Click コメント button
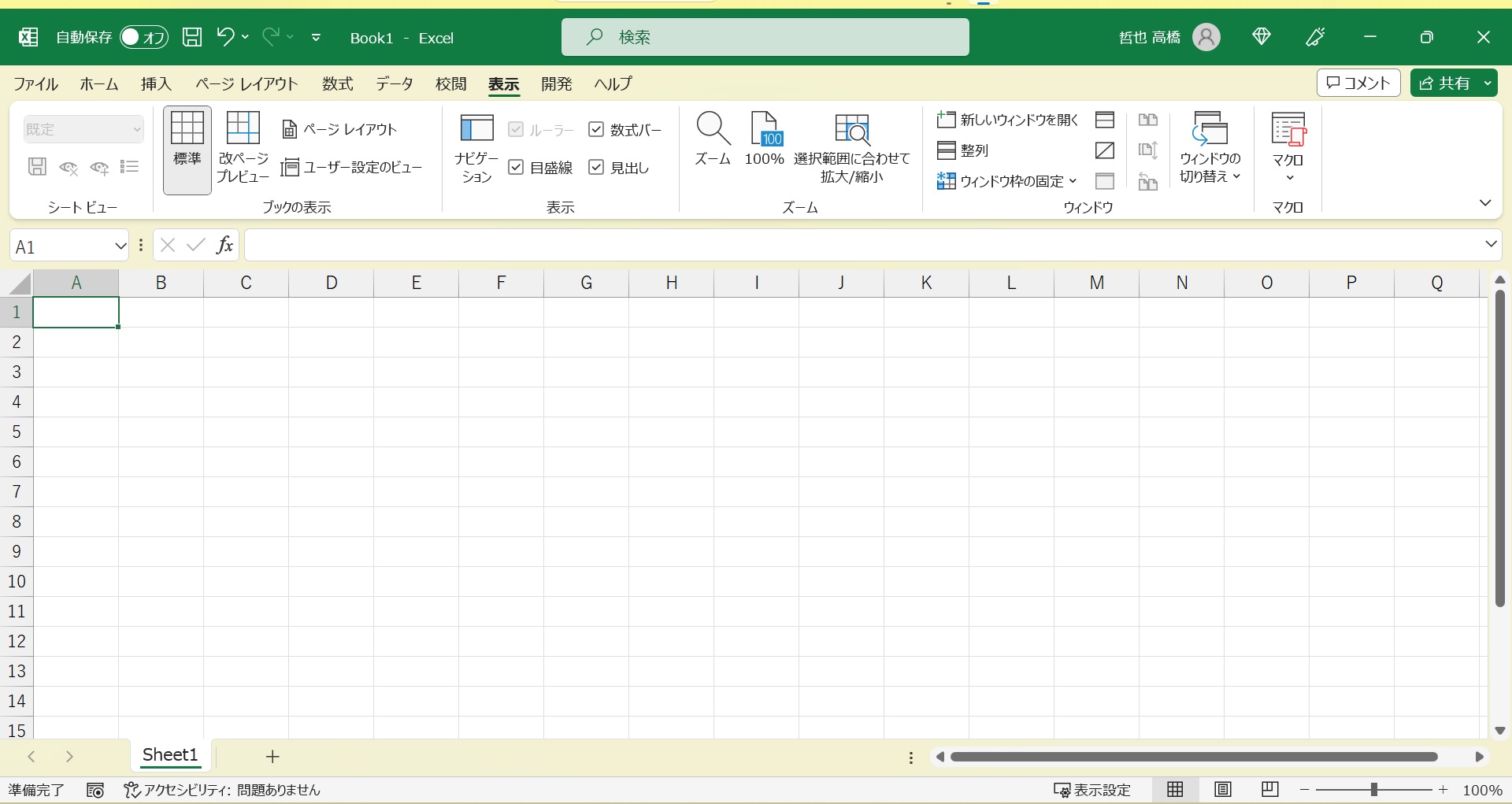 1358,83
